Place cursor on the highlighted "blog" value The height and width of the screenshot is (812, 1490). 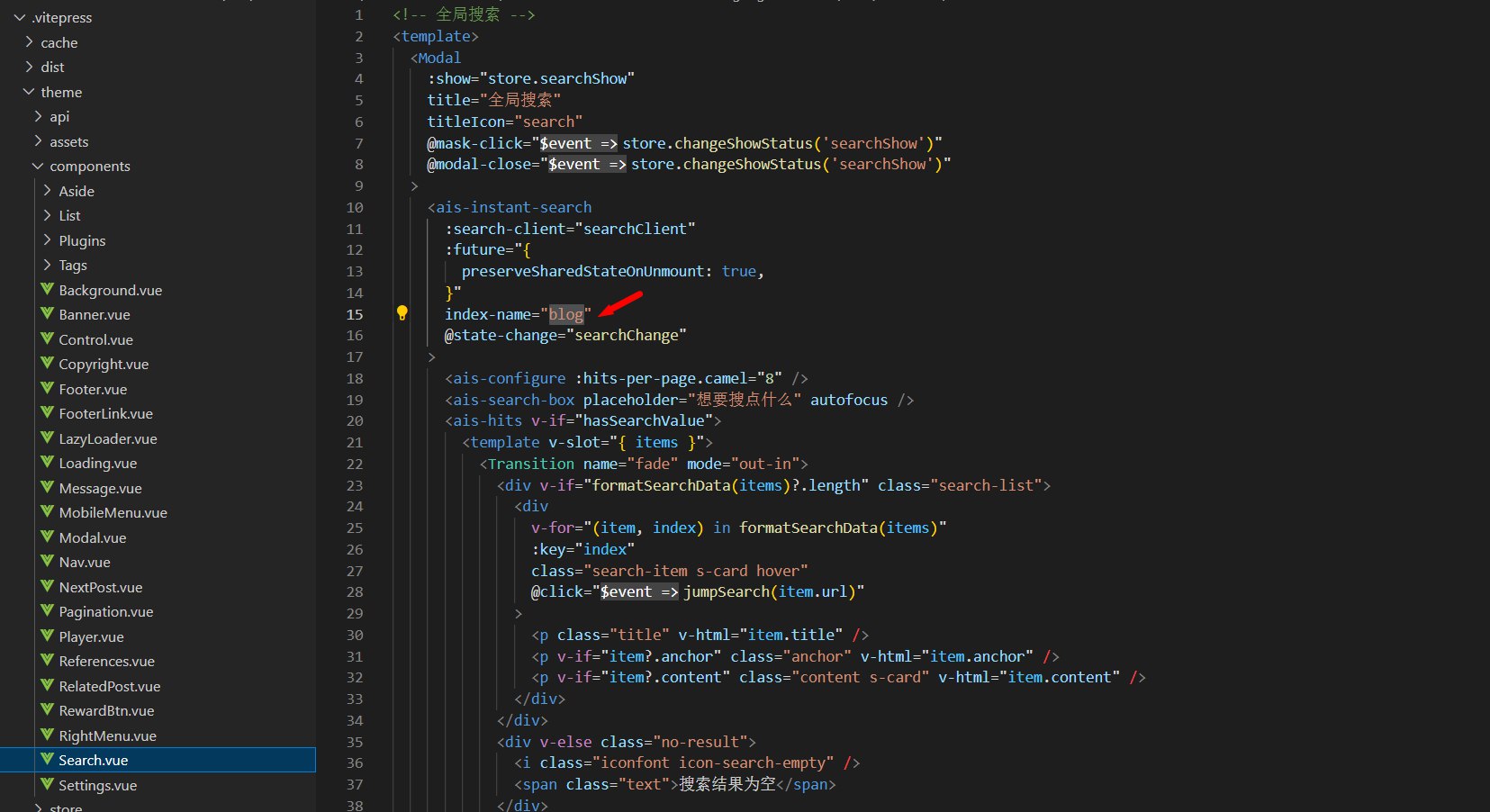point(566,314)
